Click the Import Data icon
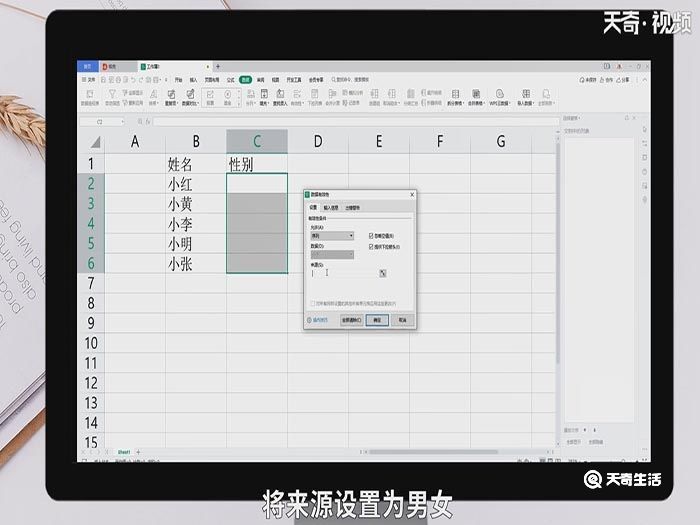 (x=526, y=93)
